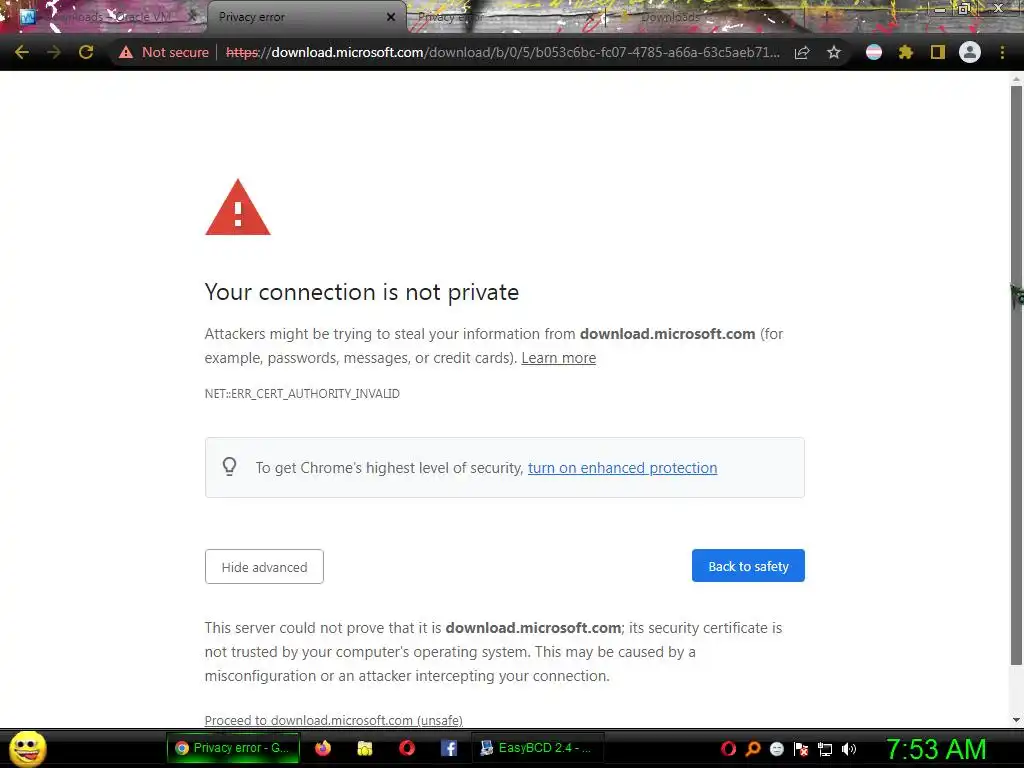Click the scrollbar down arrow
The width and height of the screenshot is (1024, 768).
pyautogui.click(x=1016, y=720)
